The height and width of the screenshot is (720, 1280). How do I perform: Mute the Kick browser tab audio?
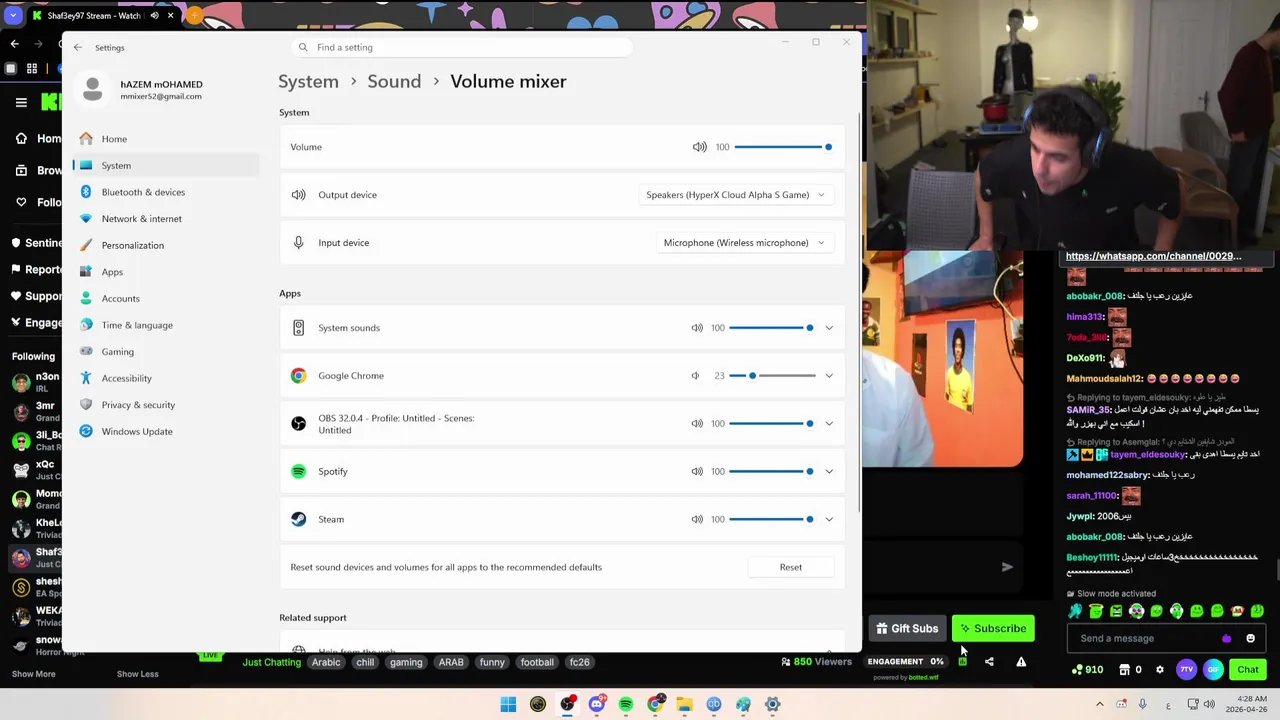(154, 16)
